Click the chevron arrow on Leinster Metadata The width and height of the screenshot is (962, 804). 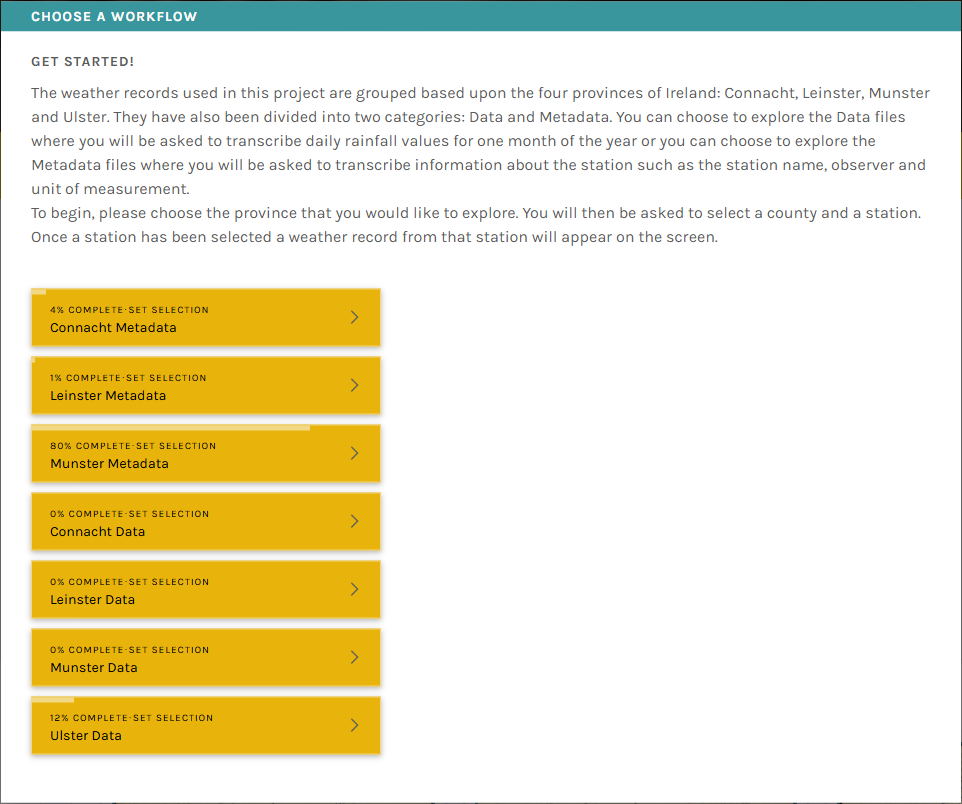tap(354, 385)
